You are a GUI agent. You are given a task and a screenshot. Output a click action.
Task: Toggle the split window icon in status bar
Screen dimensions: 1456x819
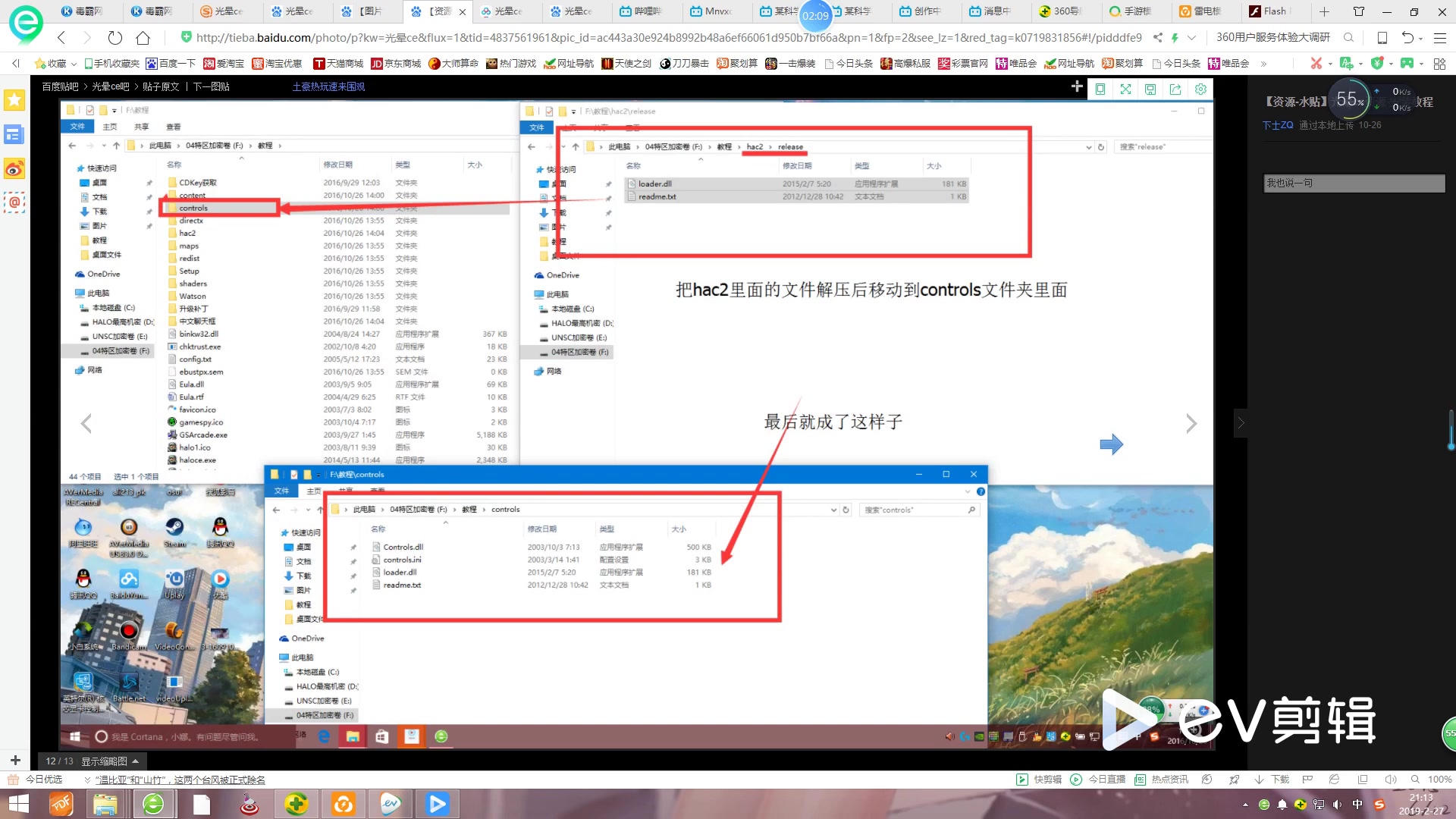(1362, 780)
